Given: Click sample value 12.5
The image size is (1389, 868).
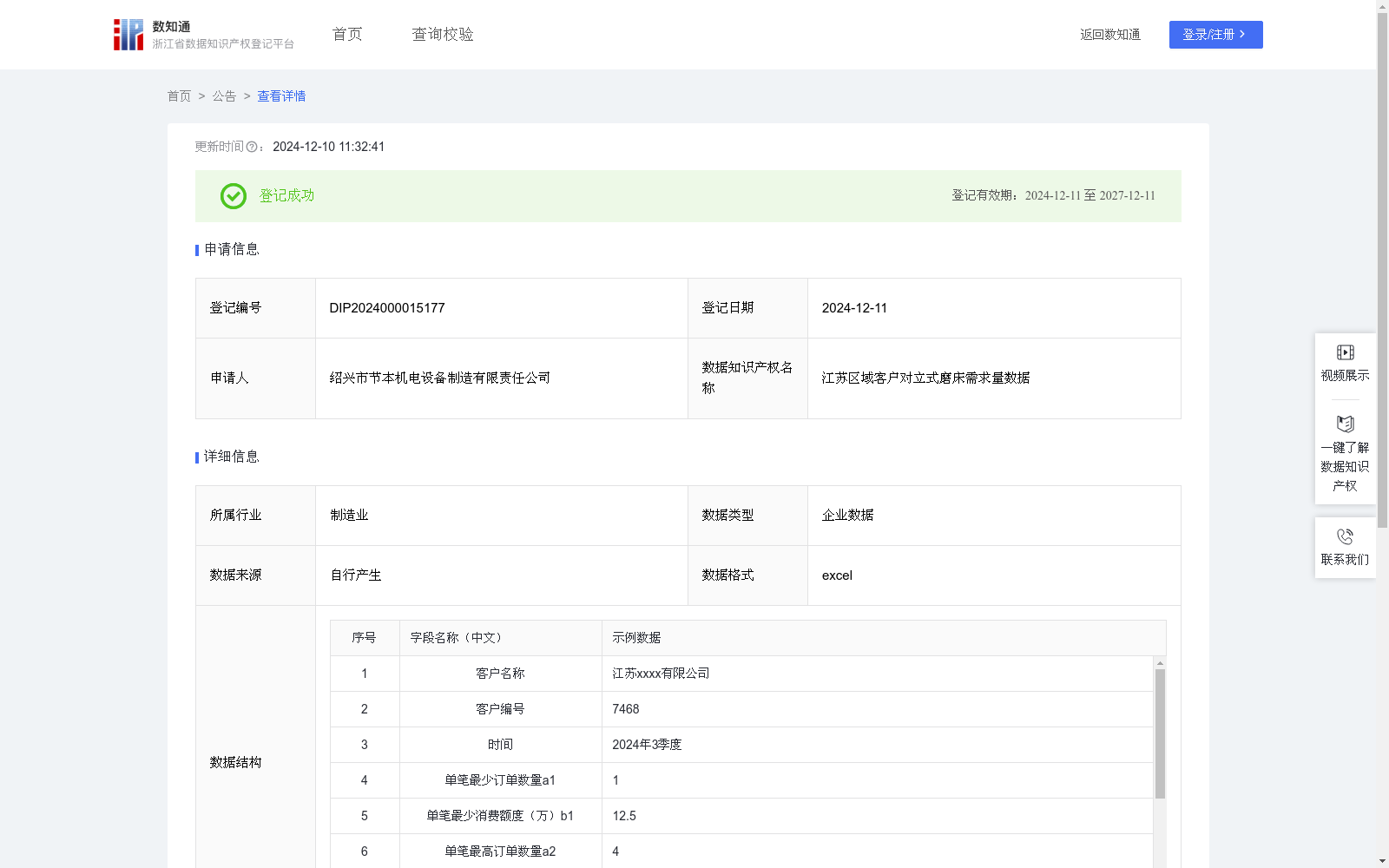Looking at the screenshot, I should click(624, 816).
